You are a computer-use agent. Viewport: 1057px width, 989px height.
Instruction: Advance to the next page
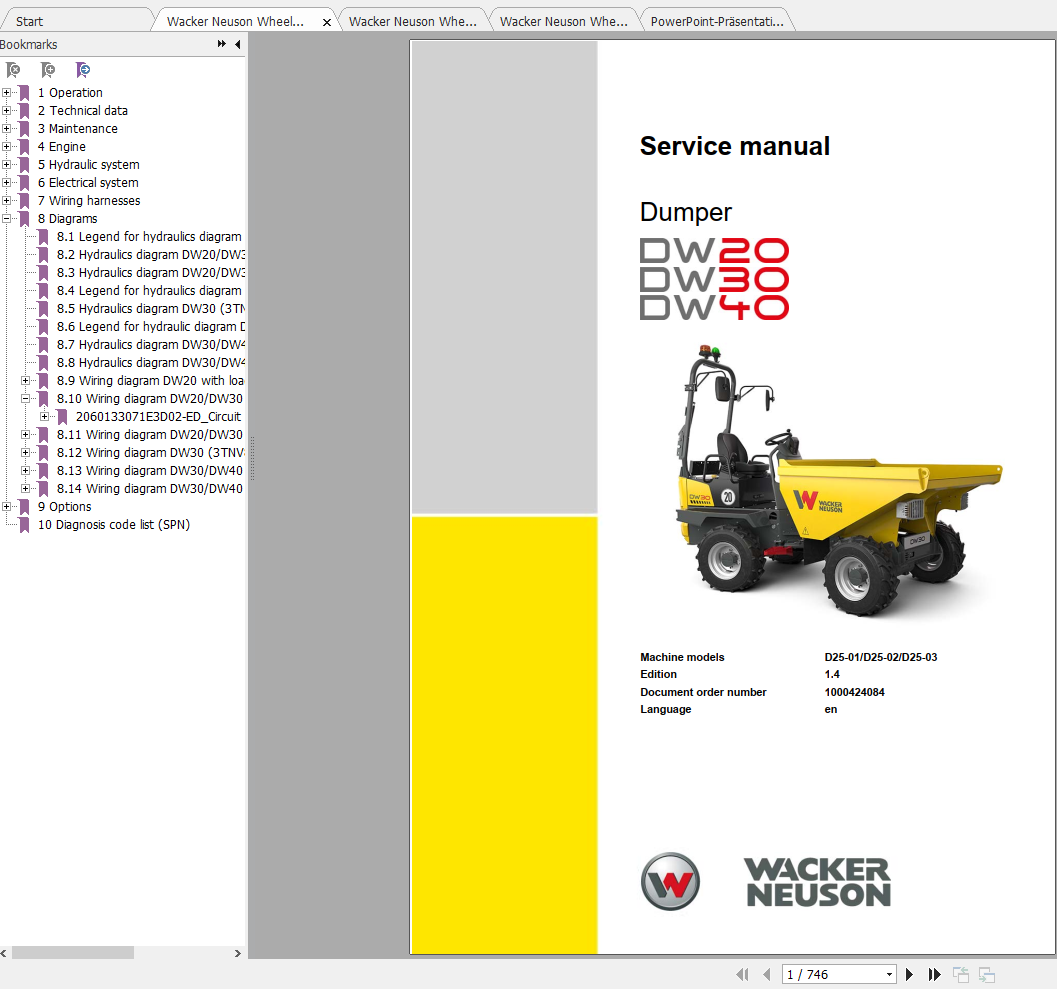click(x=909, y=974)
